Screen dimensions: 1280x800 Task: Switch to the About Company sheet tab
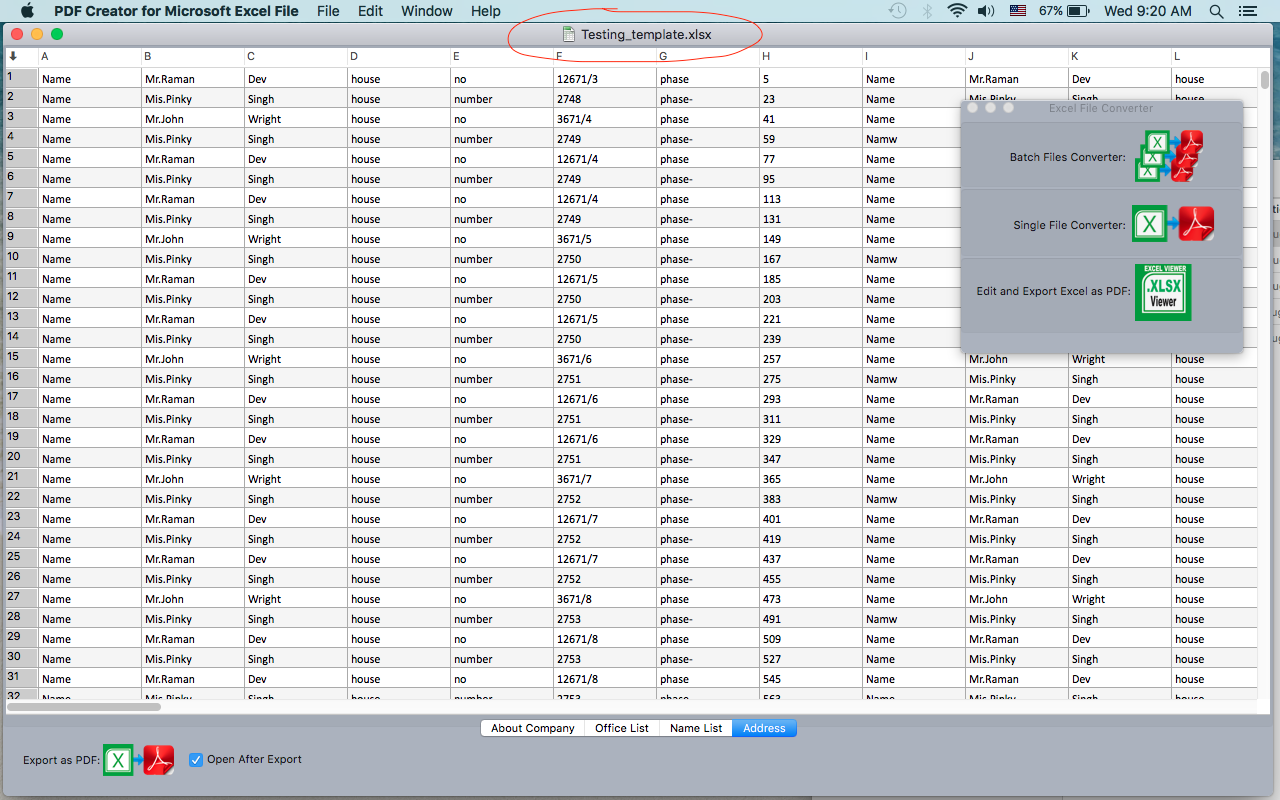click(x=532, y=728)
